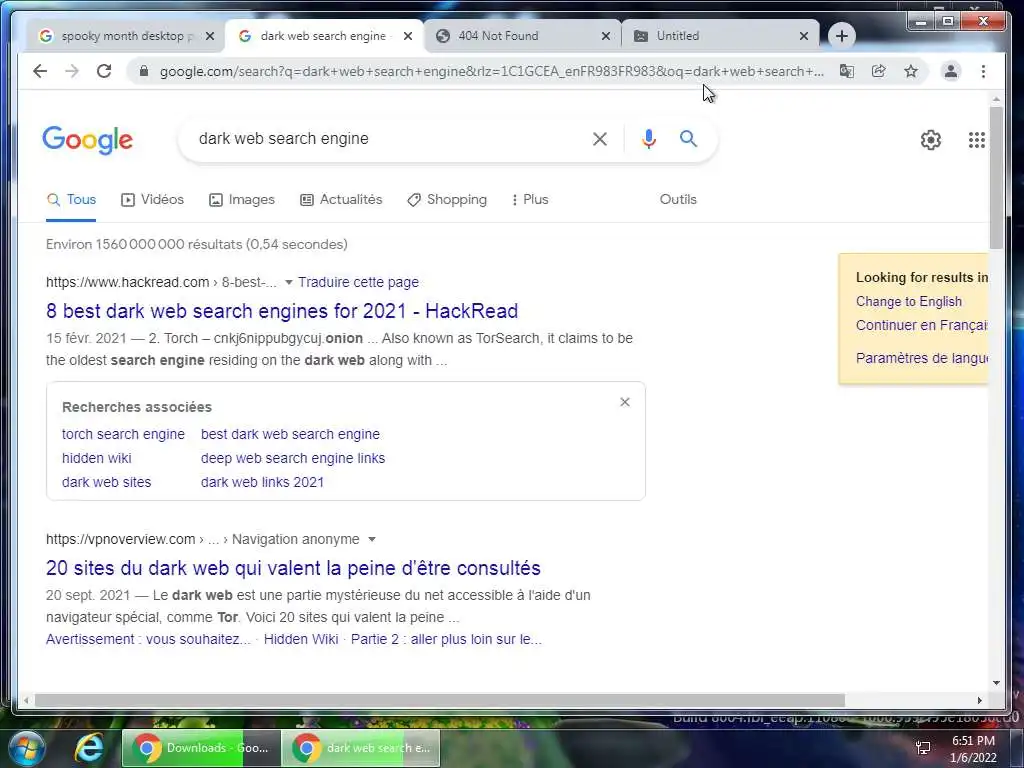
Task: Click scrollbar down arrow
Action: click(996, 683)
